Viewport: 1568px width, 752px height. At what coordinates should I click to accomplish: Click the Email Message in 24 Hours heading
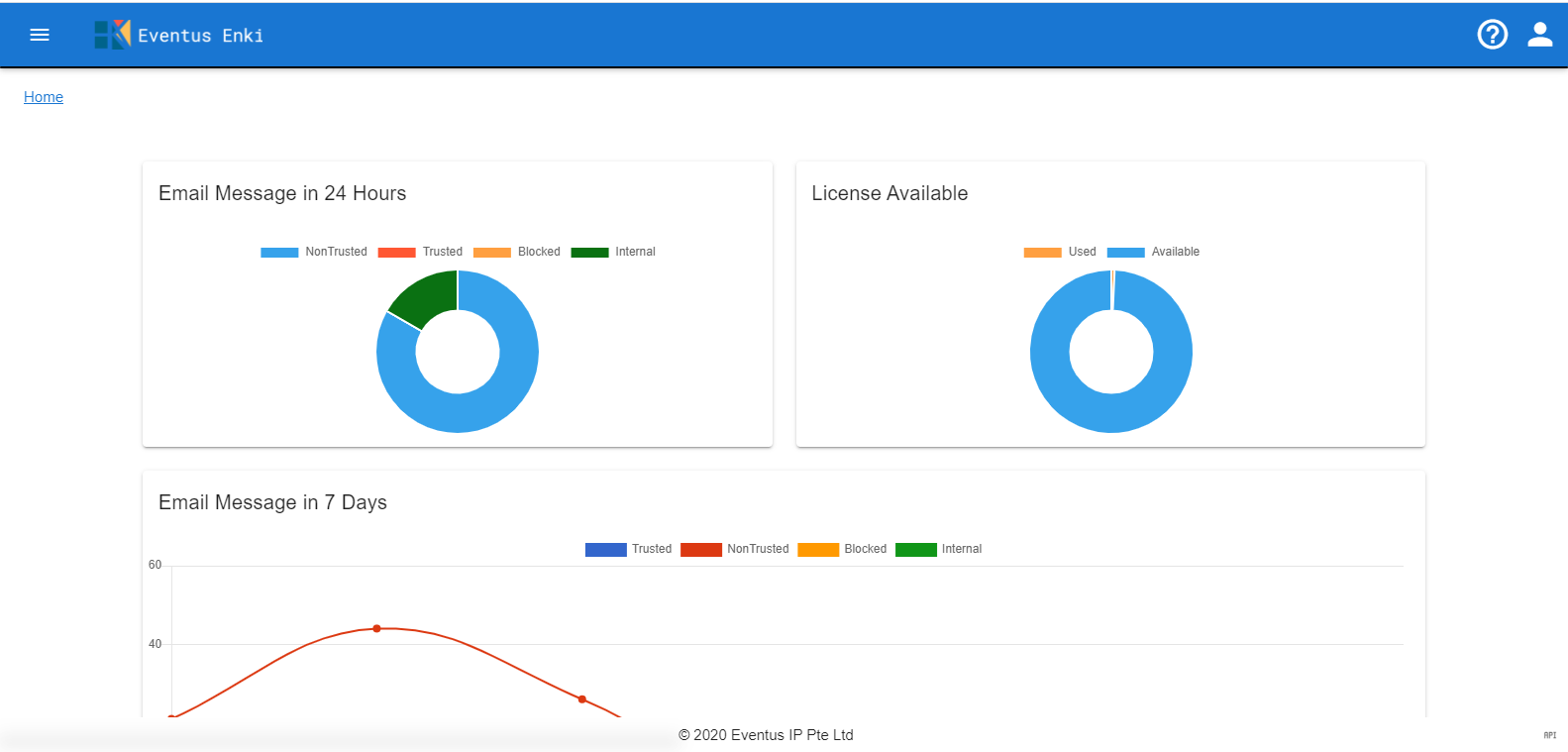pos(282,193)
